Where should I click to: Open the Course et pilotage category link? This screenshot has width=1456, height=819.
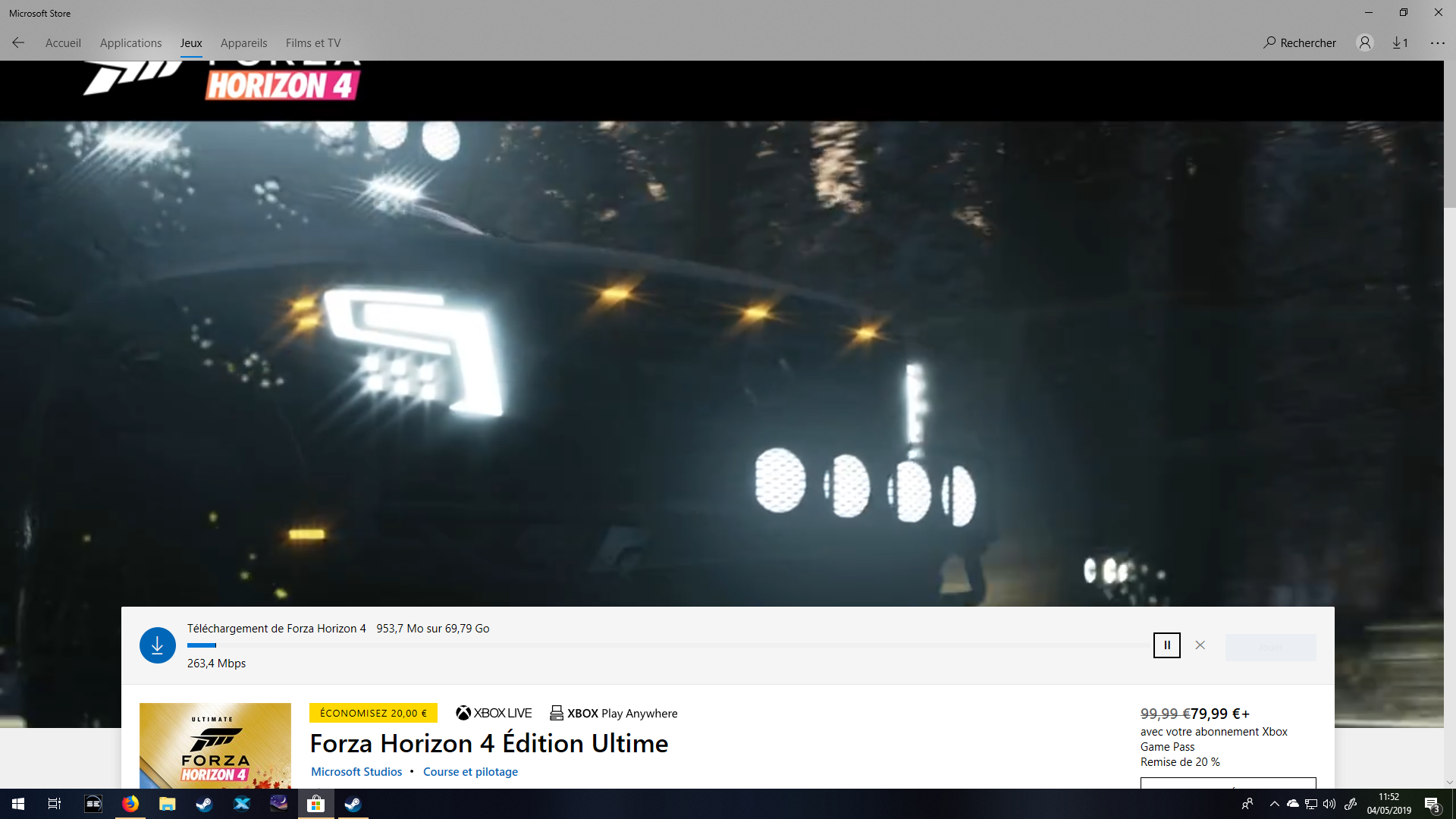[x=470, y=771]
